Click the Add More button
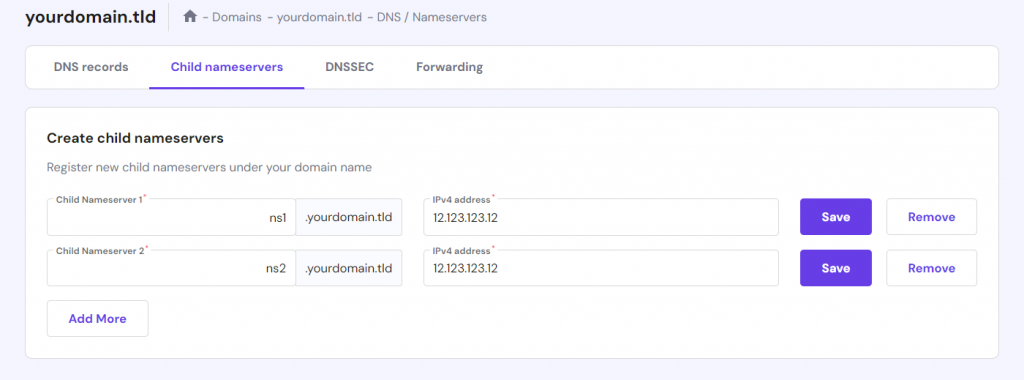Viewport: 1024px width, 380px height. (97, 319)
